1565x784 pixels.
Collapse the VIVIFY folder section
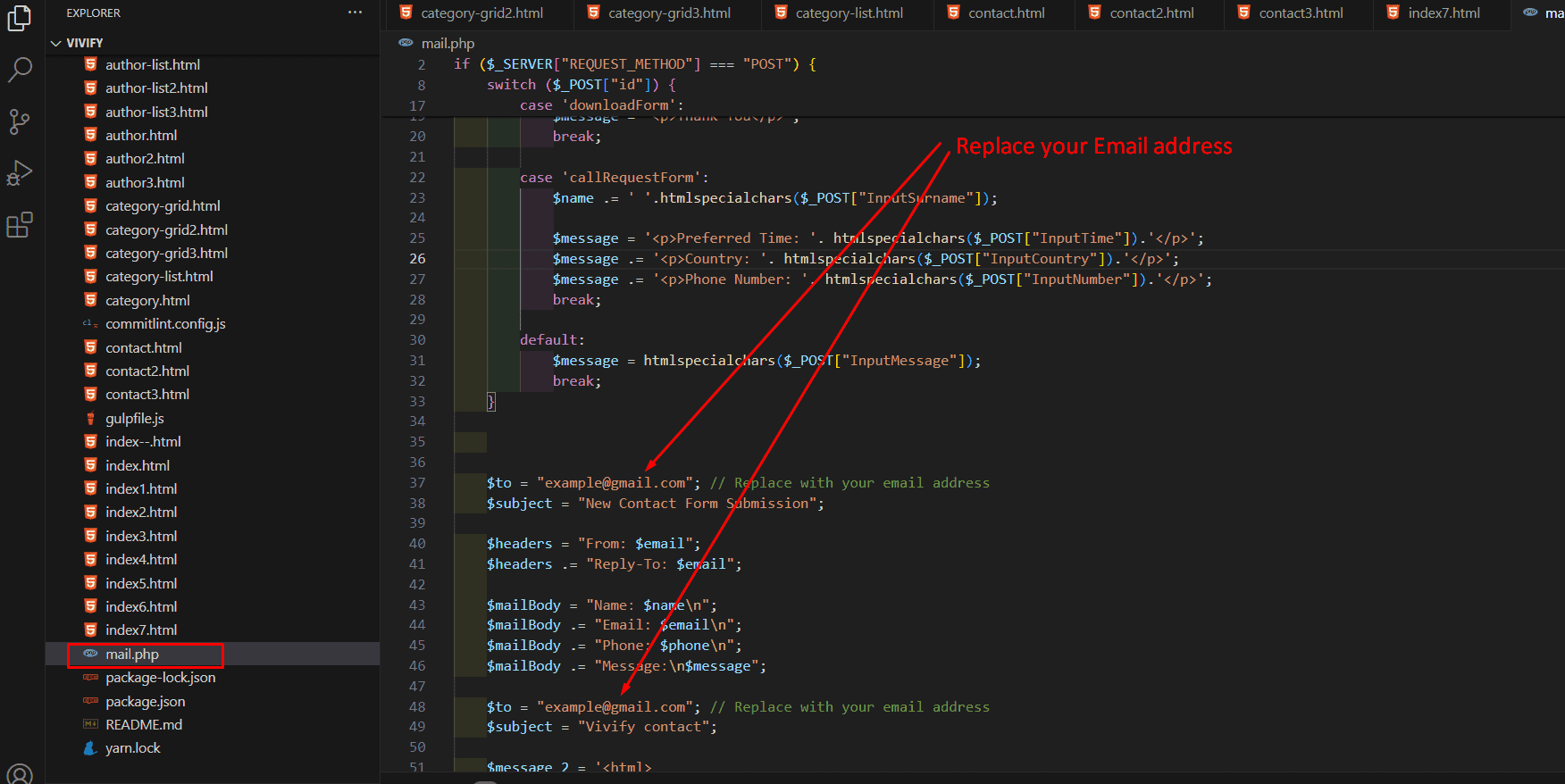pyautogui.click(x=84, y=43)
